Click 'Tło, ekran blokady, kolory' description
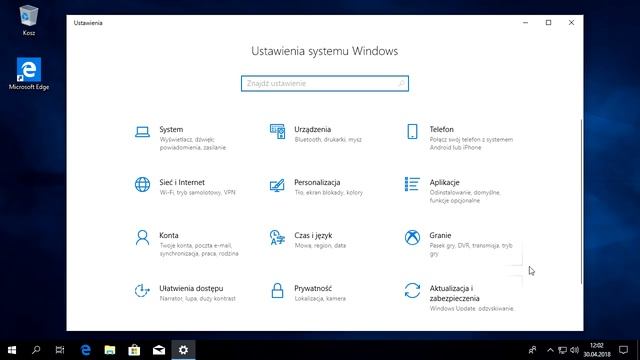Viewport: 640px width, 360px height. click(329, 193)
